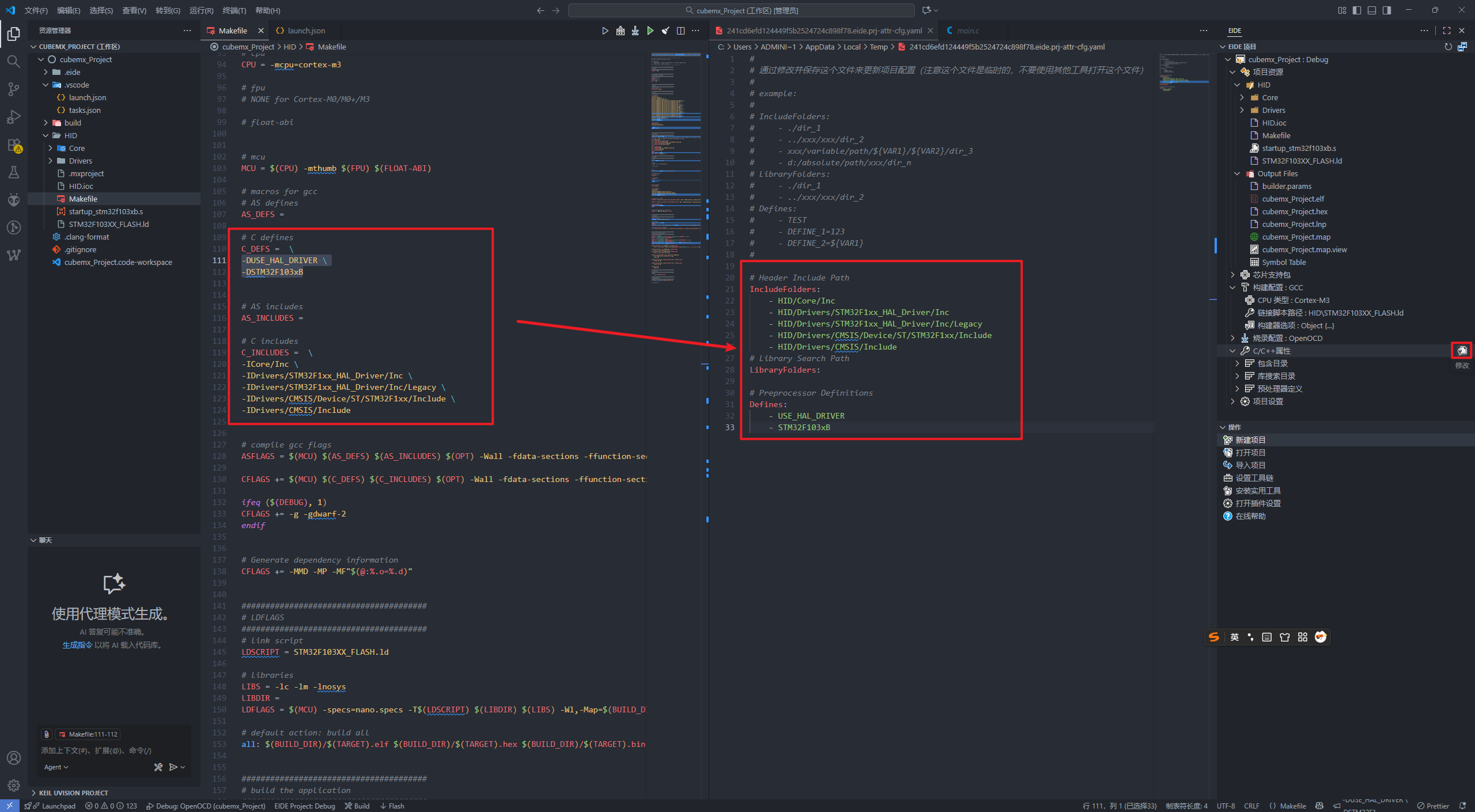The height and width of the screenshot is (812, 1475).
Task: Click the save-all icon in EIDE 项目 header
Action: pos(1462,47)
